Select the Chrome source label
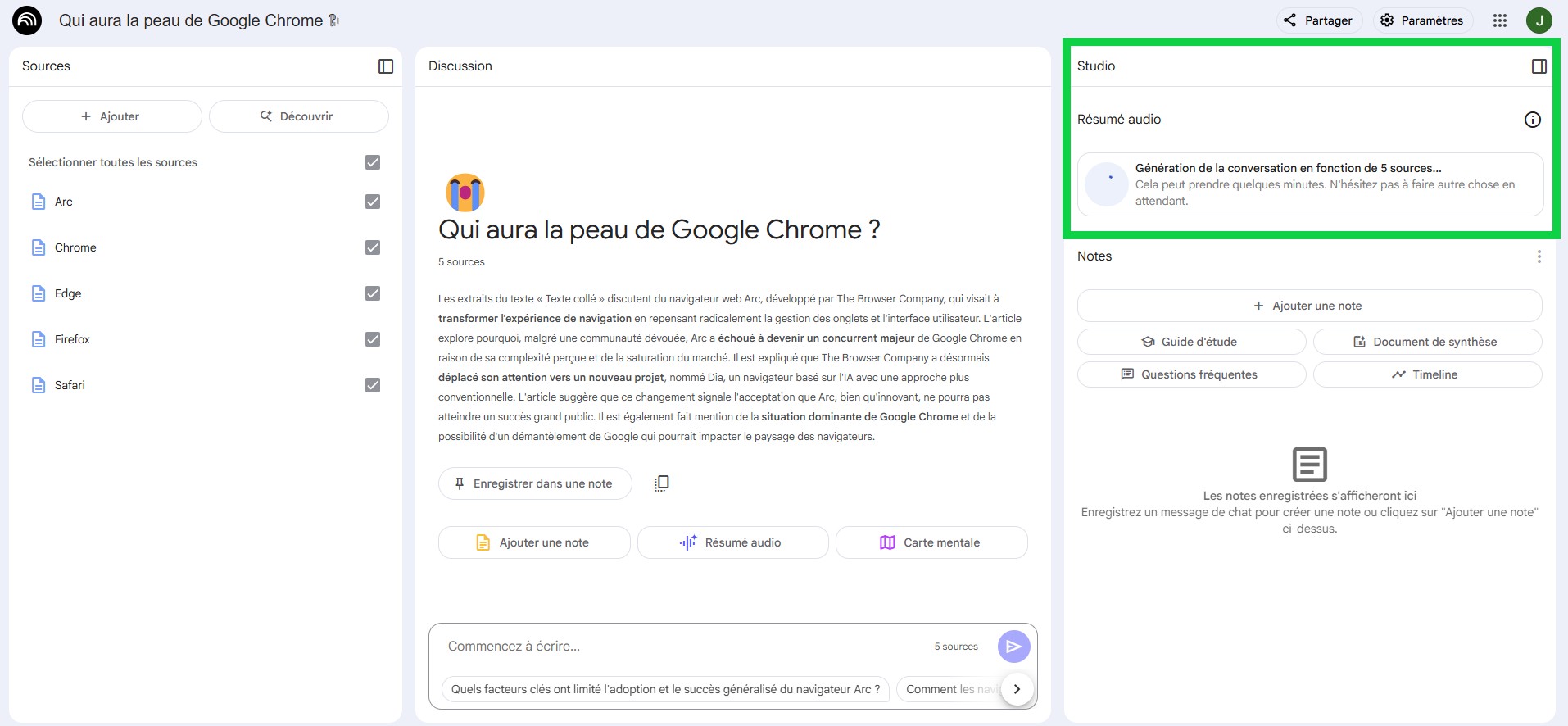Screen dimensions: 1568x726 (75, 247)
